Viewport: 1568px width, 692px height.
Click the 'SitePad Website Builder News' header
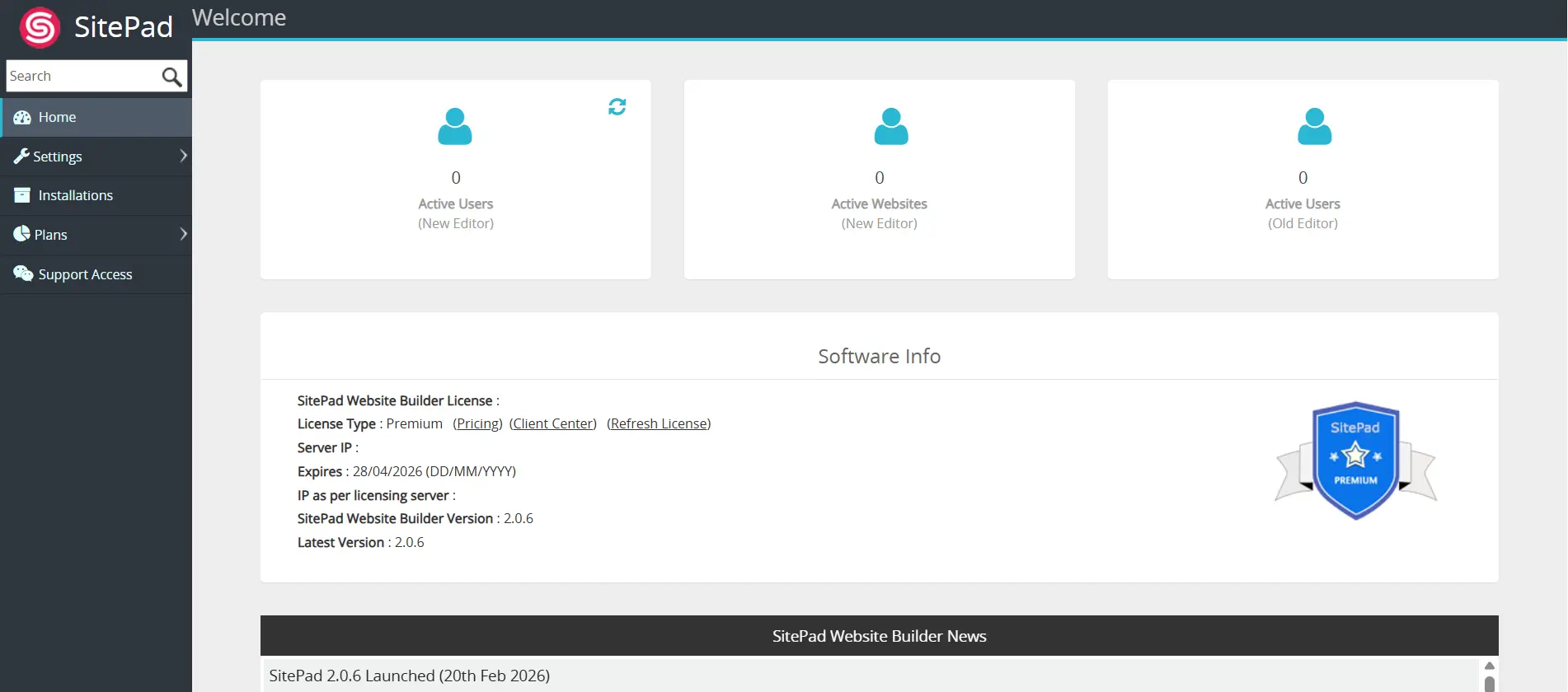pos(879,636)
